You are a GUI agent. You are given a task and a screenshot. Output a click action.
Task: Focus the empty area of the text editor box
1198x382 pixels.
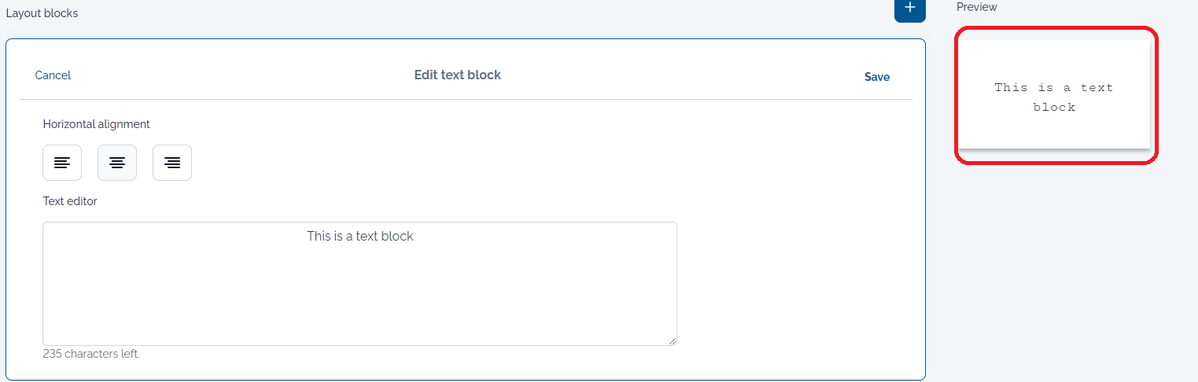(x=359, y=298)
